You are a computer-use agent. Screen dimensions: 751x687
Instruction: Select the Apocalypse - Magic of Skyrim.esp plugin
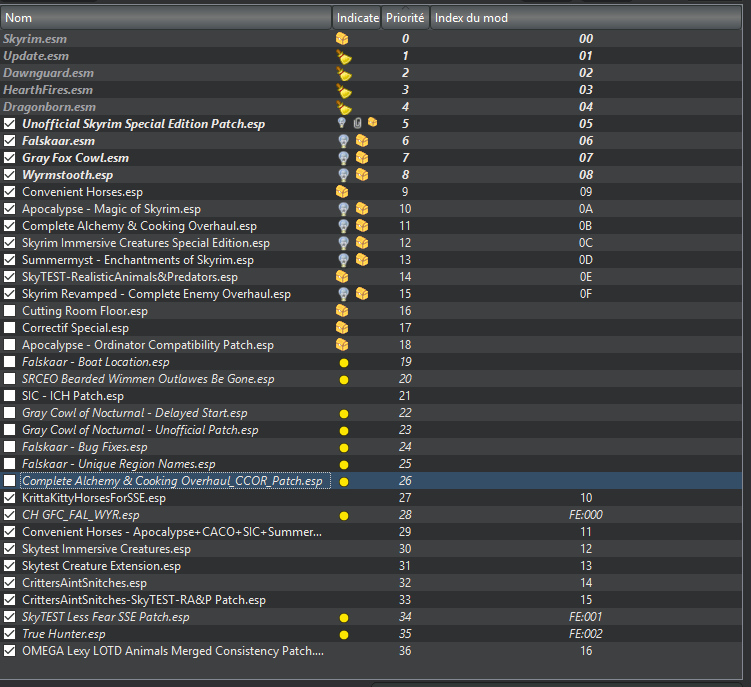[x=111, y=209]
